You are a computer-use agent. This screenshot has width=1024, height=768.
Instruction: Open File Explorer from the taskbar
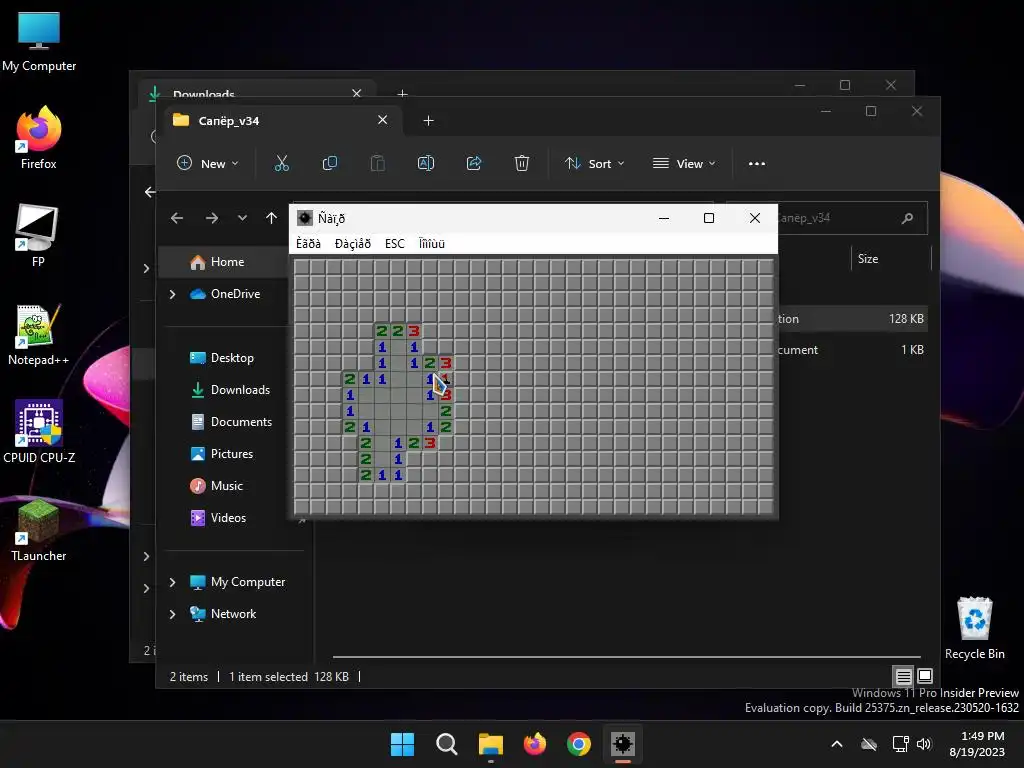click(490, 744)
